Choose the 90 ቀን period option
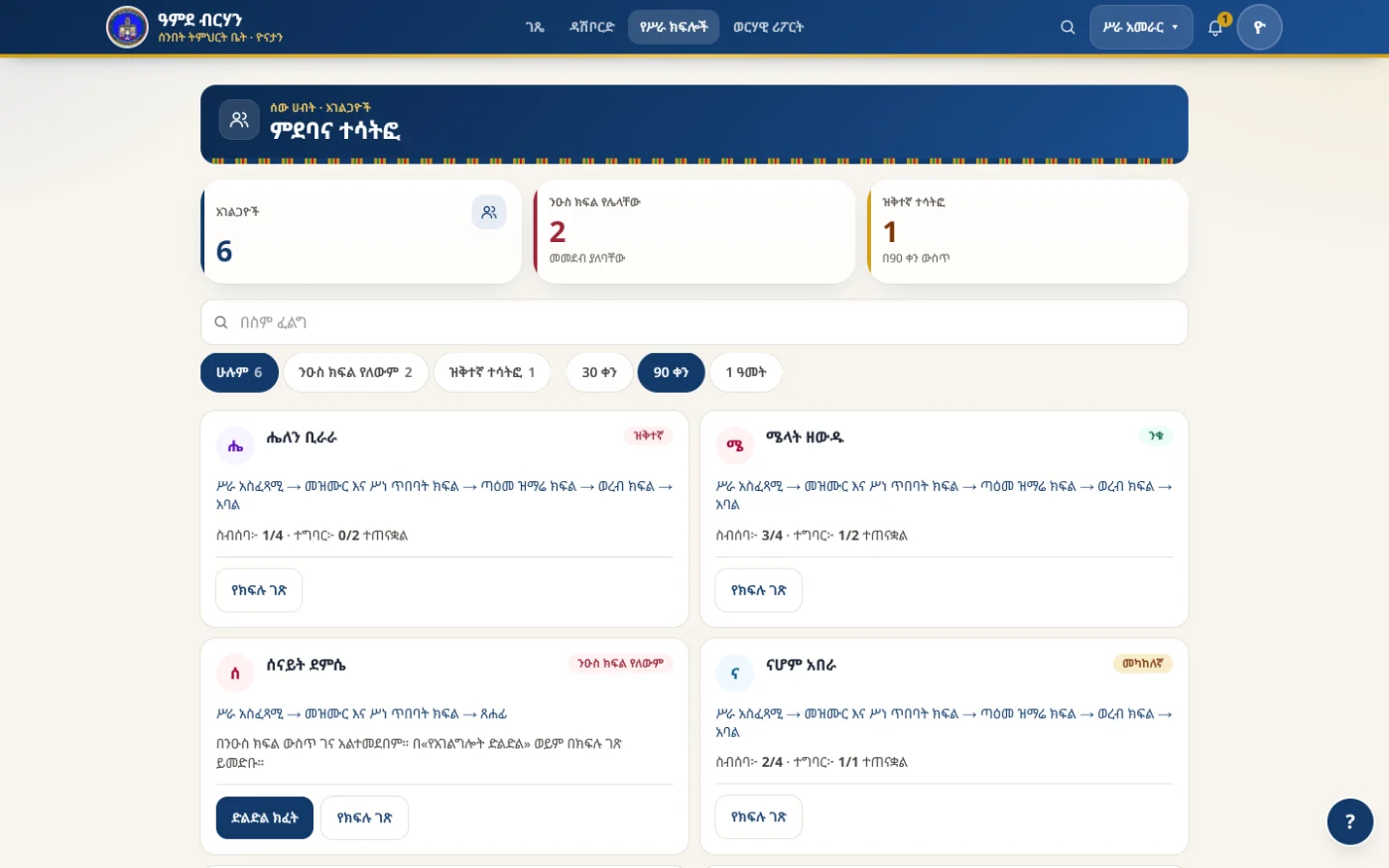1389x868 pixels. pos(671,372)
